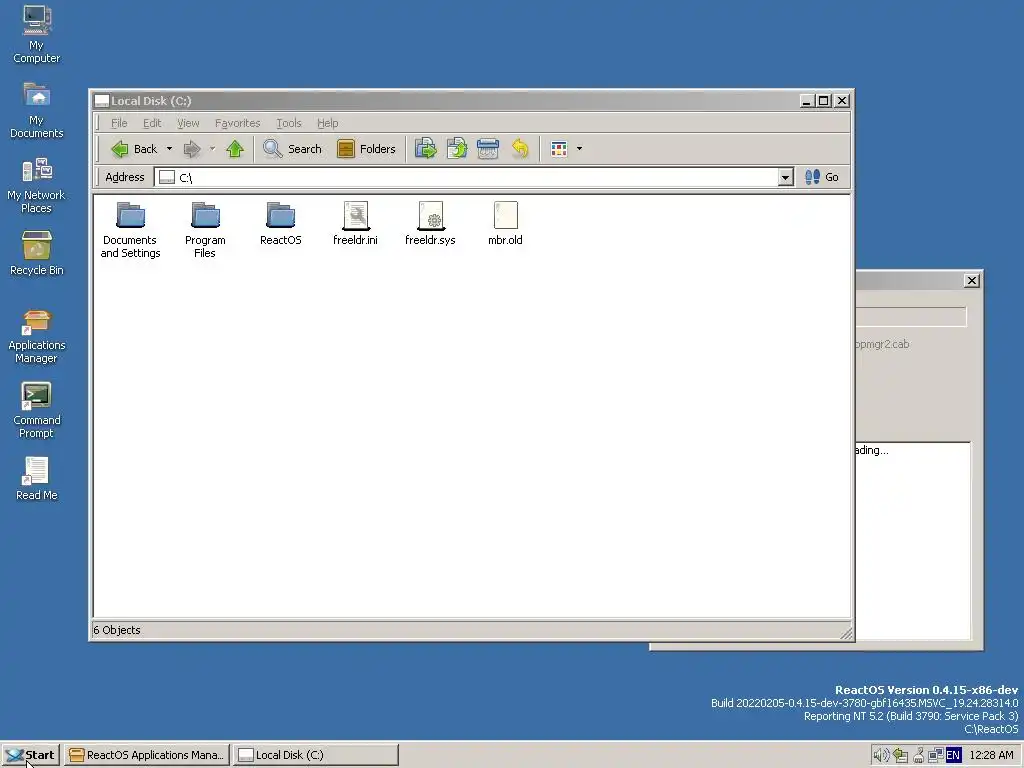
Task: Click the network connection tray icon
Action: [936, 755]
